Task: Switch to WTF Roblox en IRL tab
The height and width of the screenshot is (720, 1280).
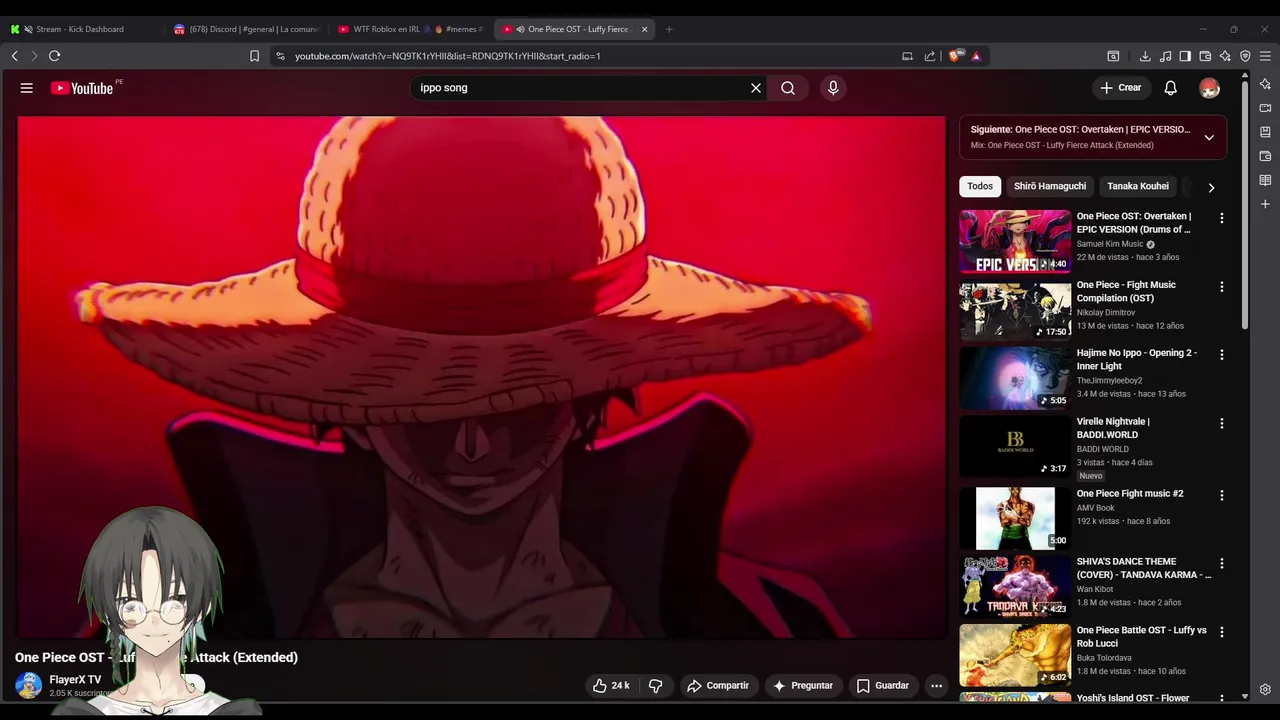Action: pyautogui.click(x=410, y=29)
